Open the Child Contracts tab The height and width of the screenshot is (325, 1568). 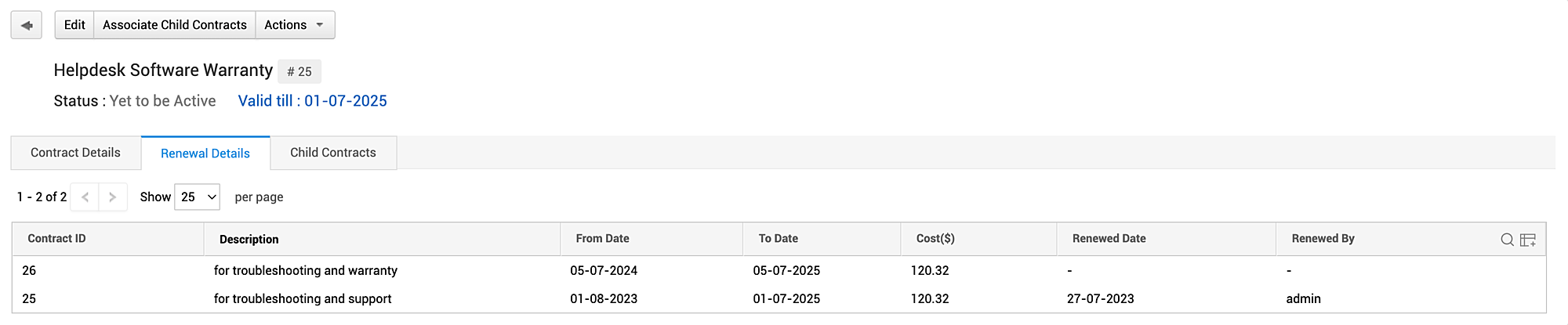[x=333, y=153]
